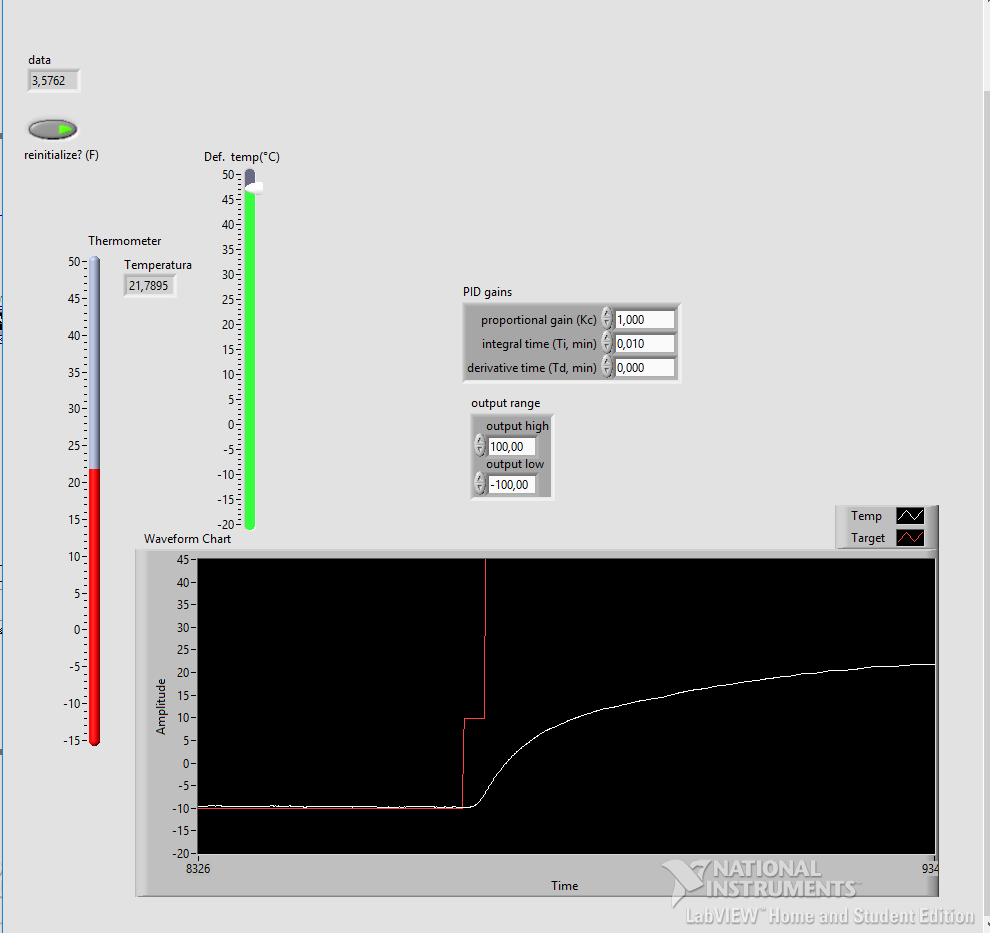The height and width of the screenshot is (933, 990).
Task: Increase the output high value using its stepper
Action: pos(479,441)
